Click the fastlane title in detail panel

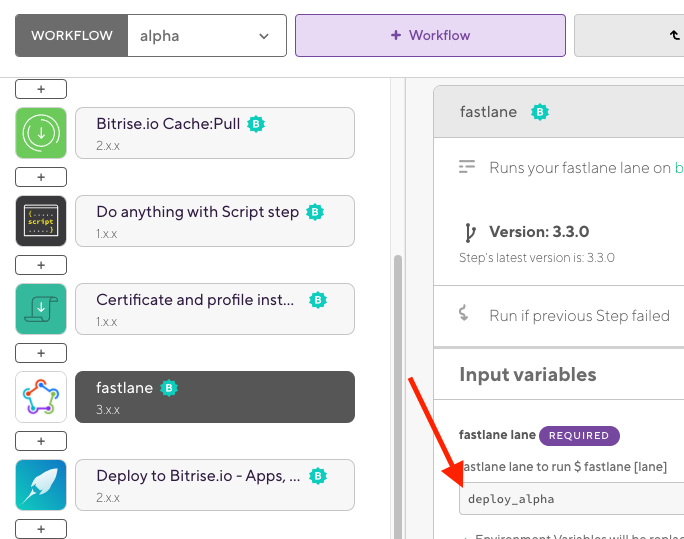pos(488,112)
